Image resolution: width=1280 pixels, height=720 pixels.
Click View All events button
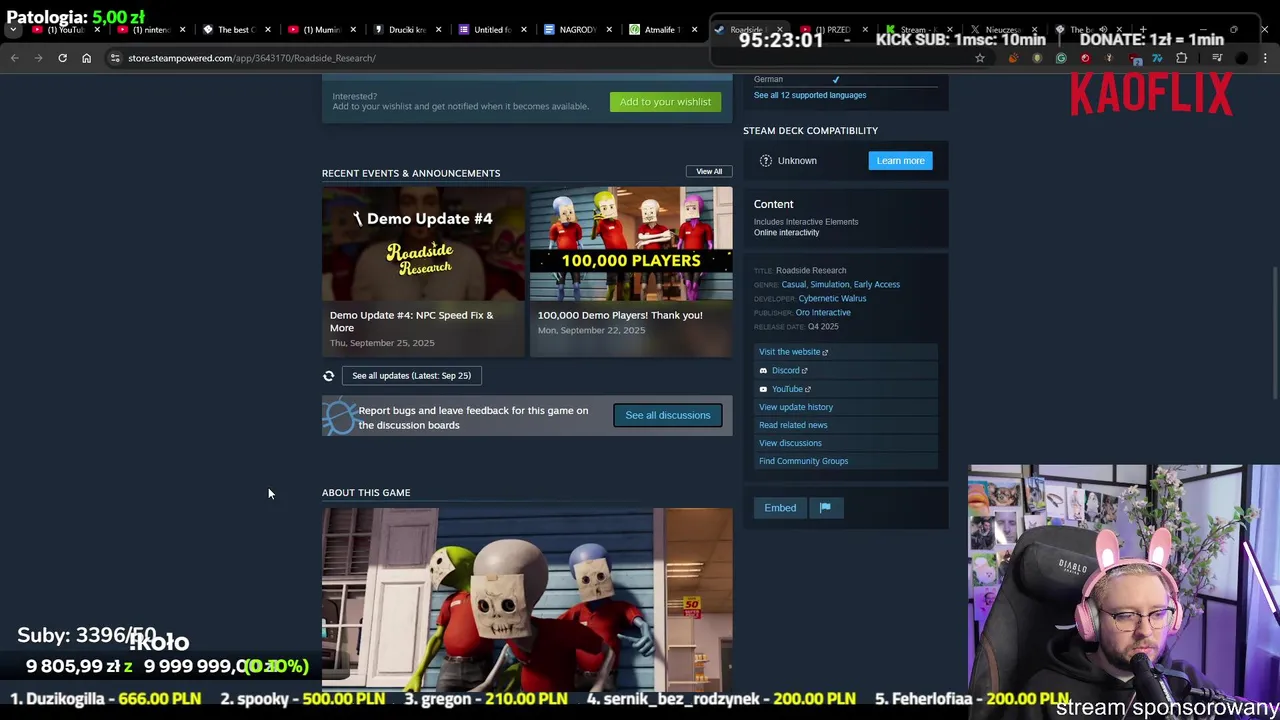point(709,172)
